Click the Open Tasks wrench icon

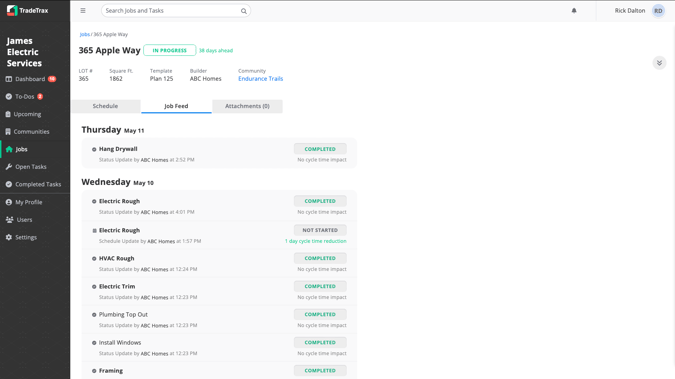tap(9, 167)
